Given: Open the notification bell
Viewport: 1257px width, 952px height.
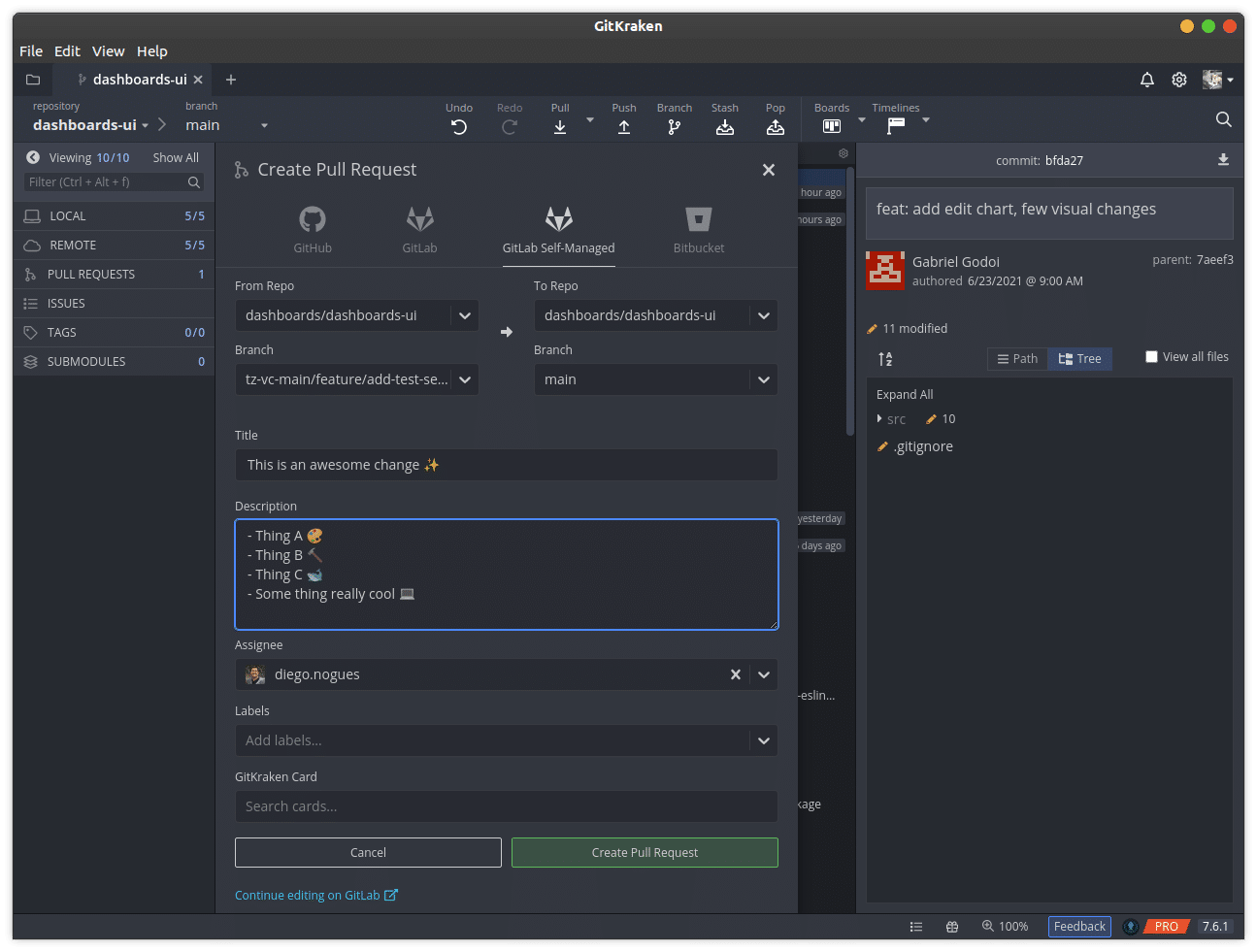Looking at the screenshot, I should pyautogui.click(x=1146, y=80).
